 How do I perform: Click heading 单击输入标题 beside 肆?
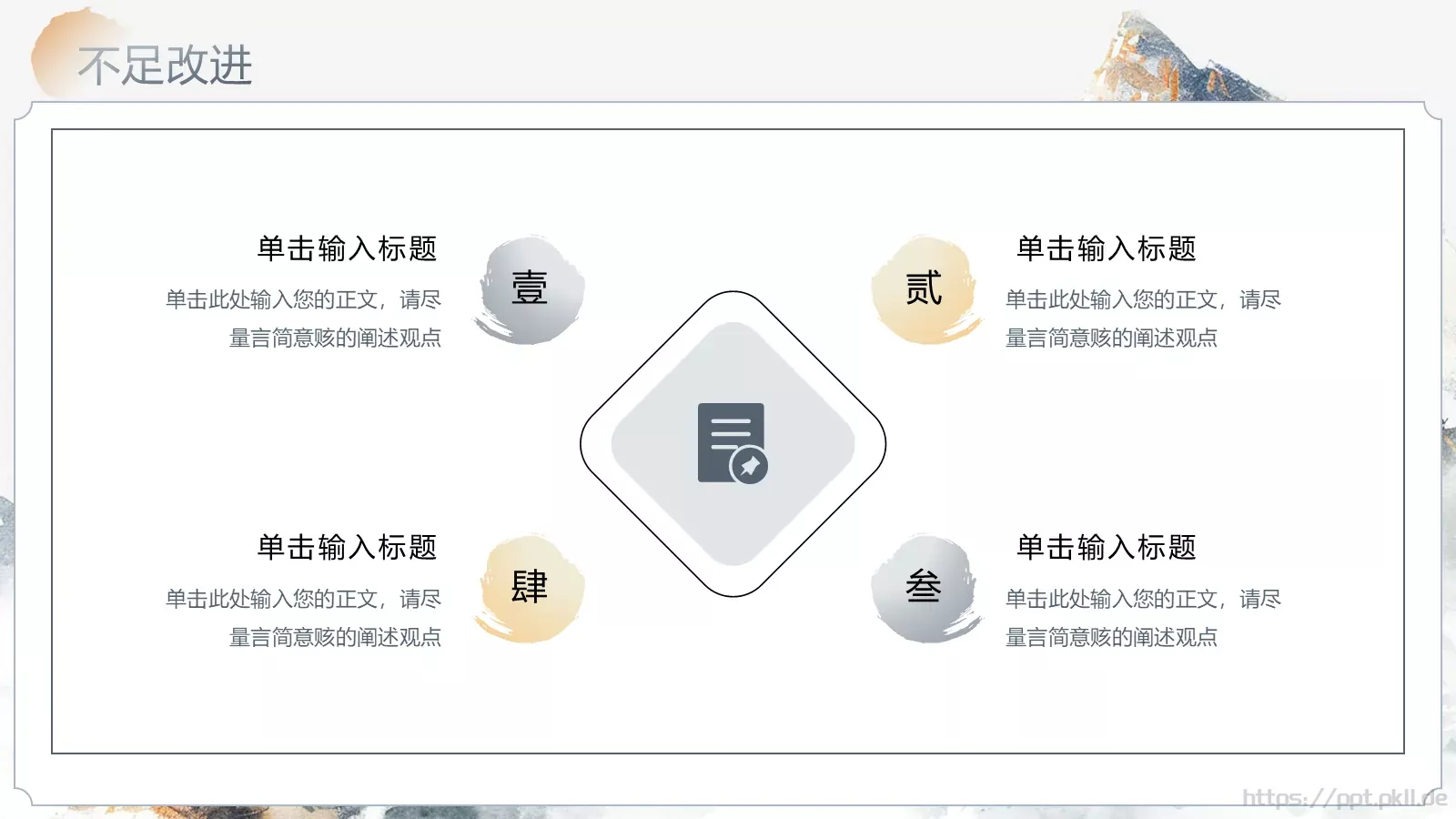347,547
